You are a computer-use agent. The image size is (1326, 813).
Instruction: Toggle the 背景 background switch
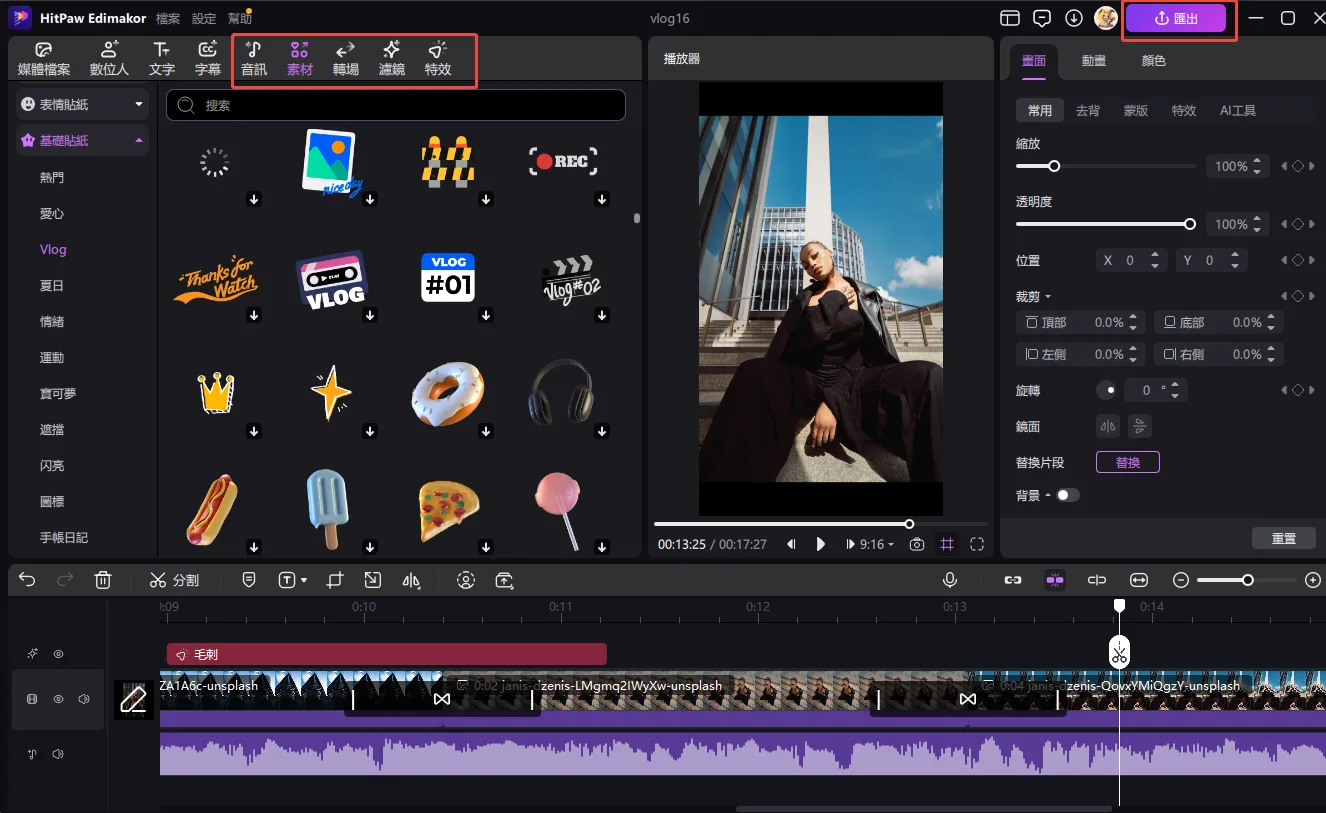[1067, 495]
